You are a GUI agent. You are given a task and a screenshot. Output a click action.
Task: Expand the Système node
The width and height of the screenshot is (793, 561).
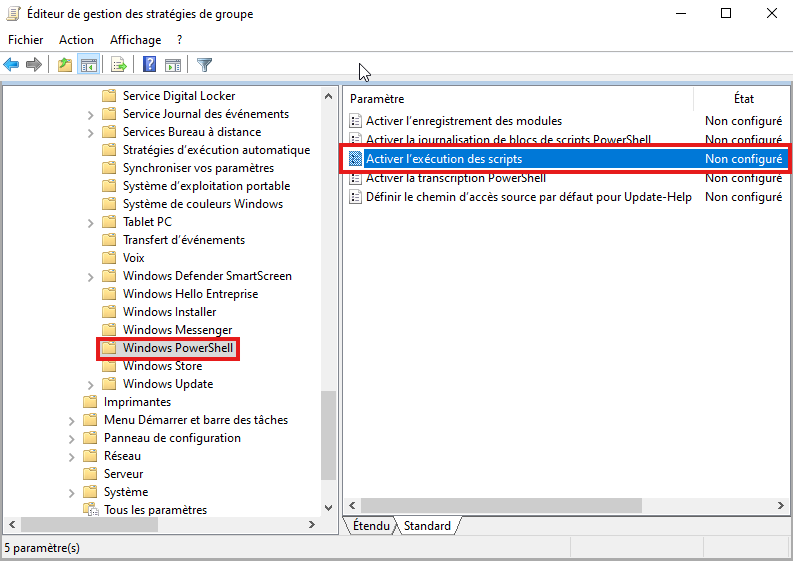coord(71,493)
